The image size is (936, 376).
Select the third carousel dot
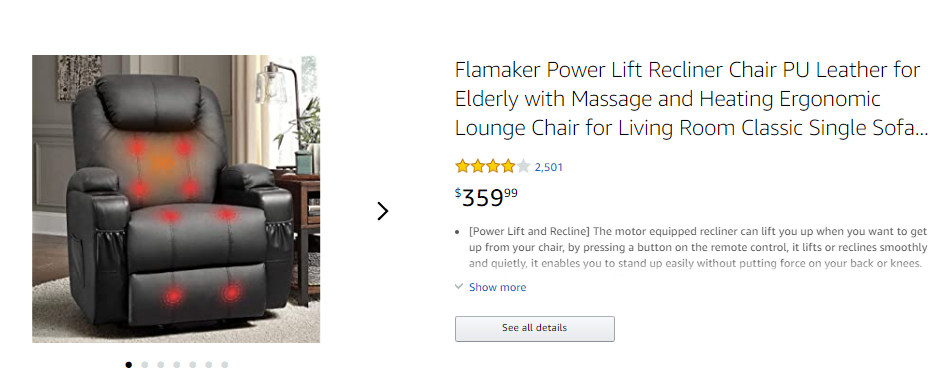tap(161, 365)
